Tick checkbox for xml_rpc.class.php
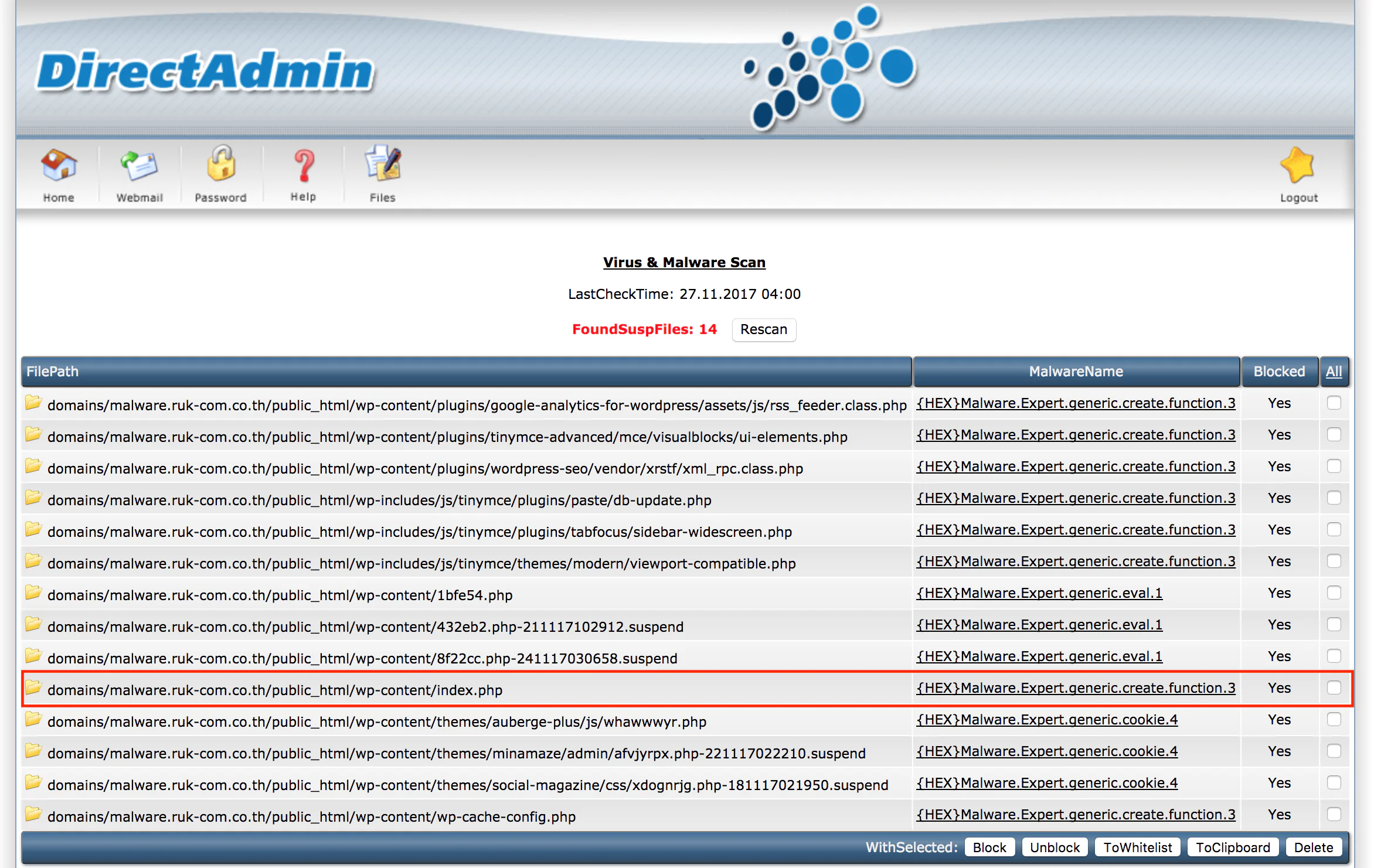 pos(1334,467)
